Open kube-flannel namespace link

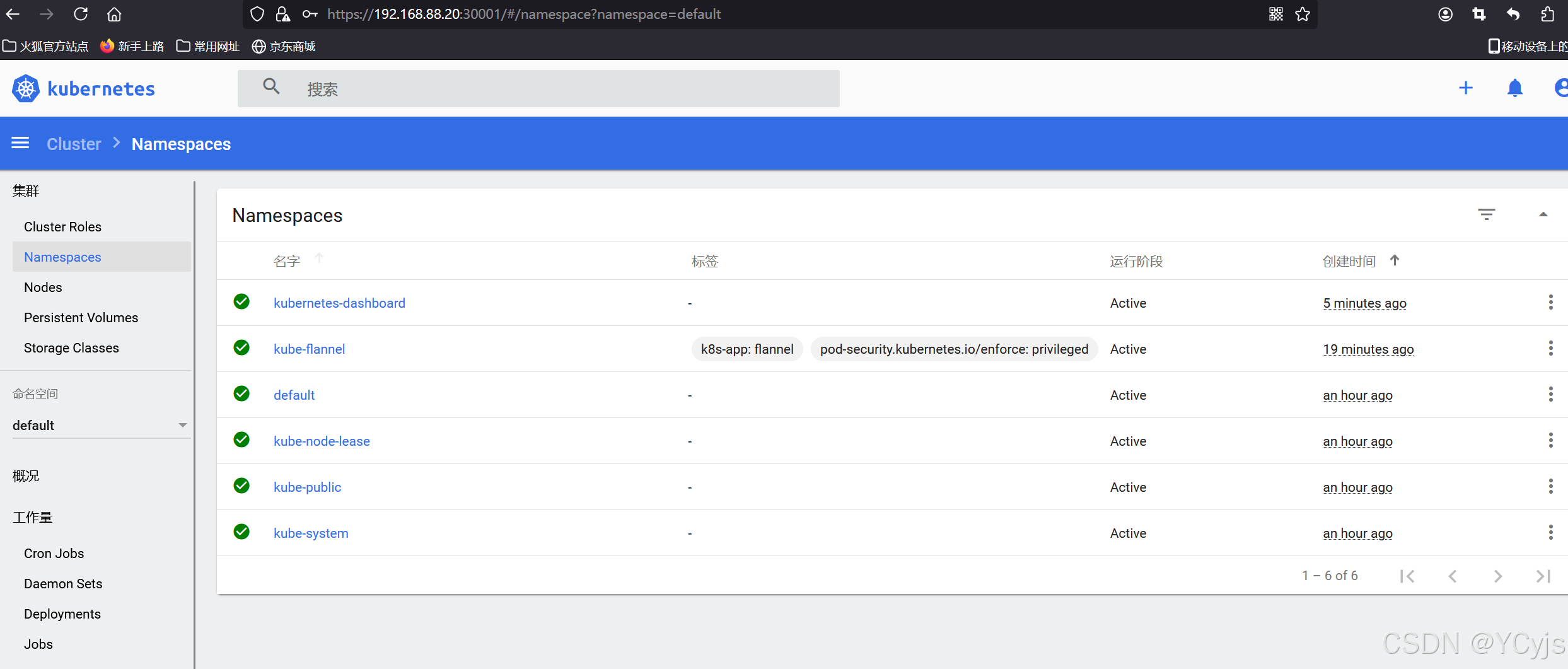[309, 349]
